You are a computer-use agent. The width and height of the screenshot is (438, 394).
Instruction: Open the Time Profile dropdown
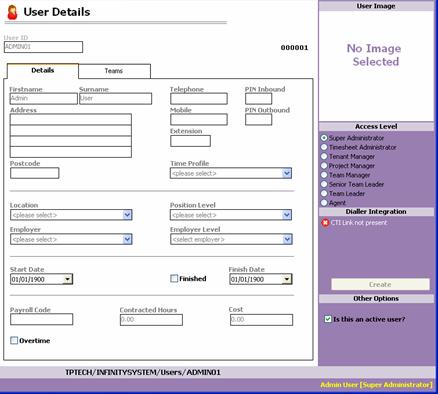(287, 173)
